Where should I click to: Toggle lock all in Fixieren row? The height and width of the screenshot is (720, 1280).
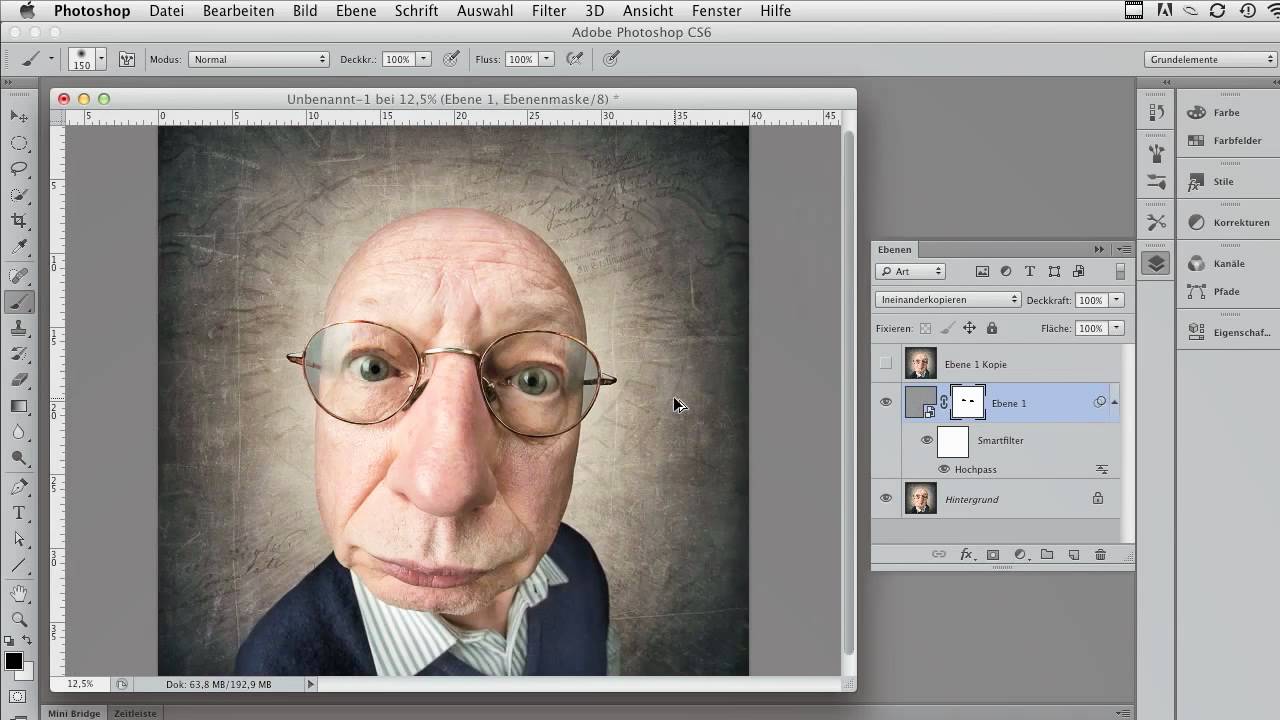992,328
